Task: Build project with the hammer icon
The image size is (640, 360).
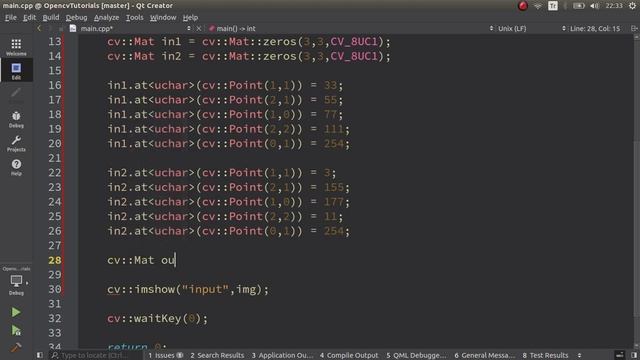Action: (16, 347)
